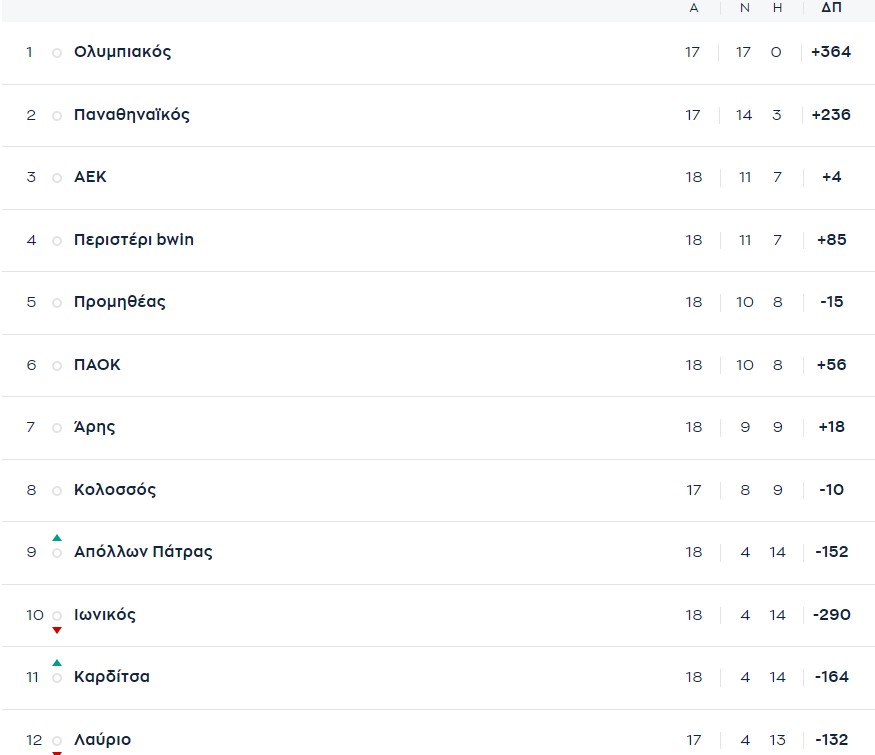Click the Παναθηναϊκός team name

131,115
